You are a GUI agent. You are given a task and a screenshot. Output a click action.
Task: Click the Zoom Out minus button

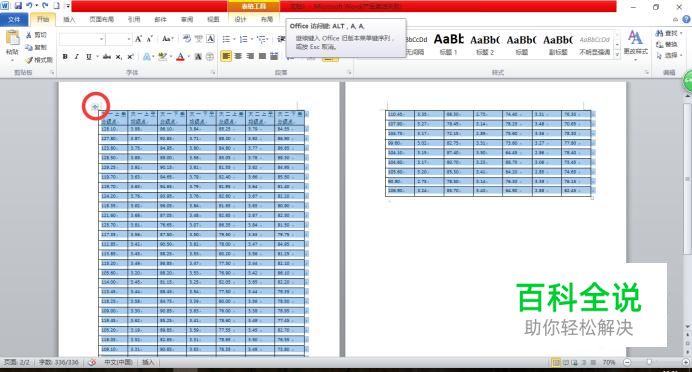(628, 362)
